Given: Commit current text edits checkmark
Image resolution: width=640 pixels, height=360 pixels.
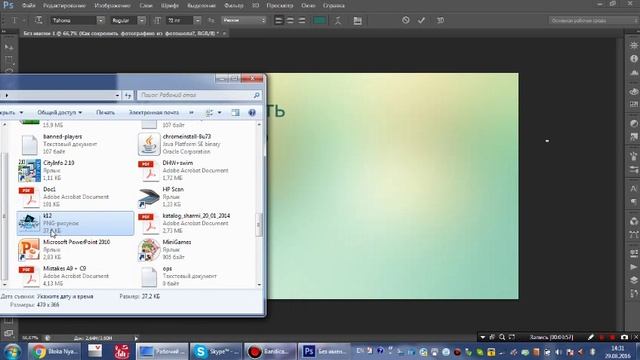Looking at the screenshot, I should pyautogui.click(x=421, y=20).
